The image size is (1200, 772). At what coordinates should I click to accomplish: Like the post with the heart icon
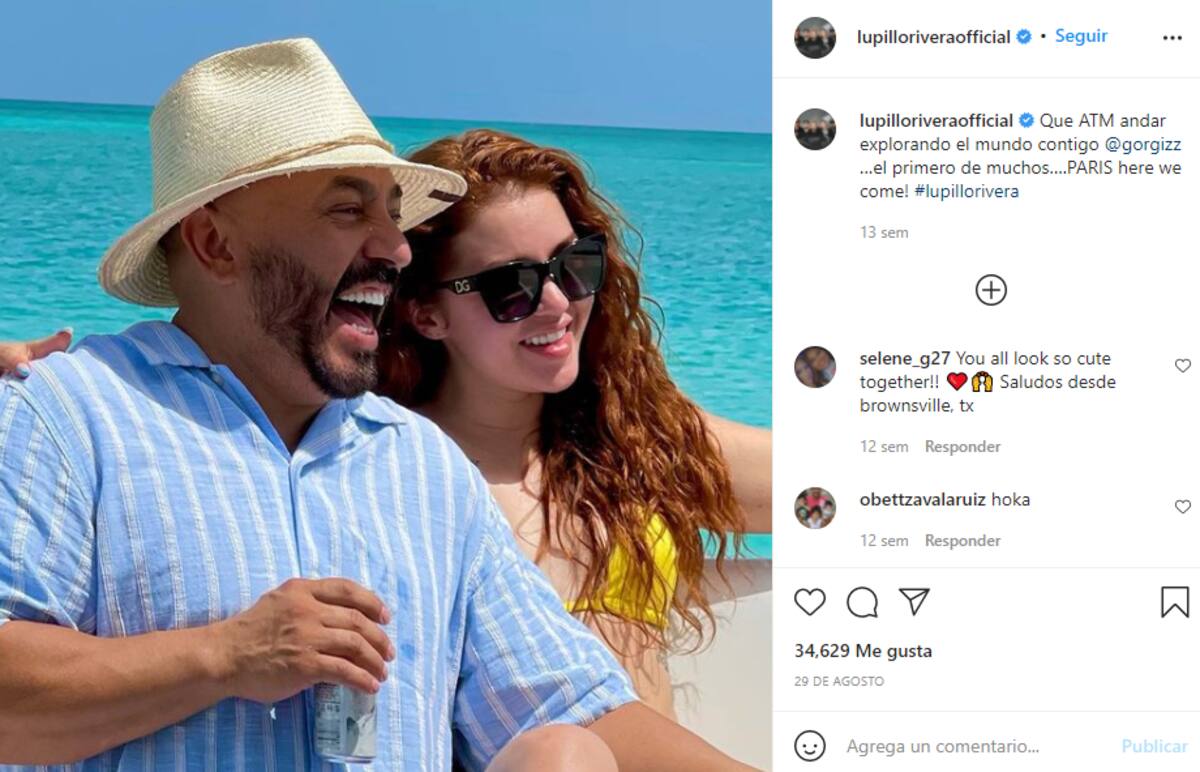pyautogui.click(x=810, y=601)
